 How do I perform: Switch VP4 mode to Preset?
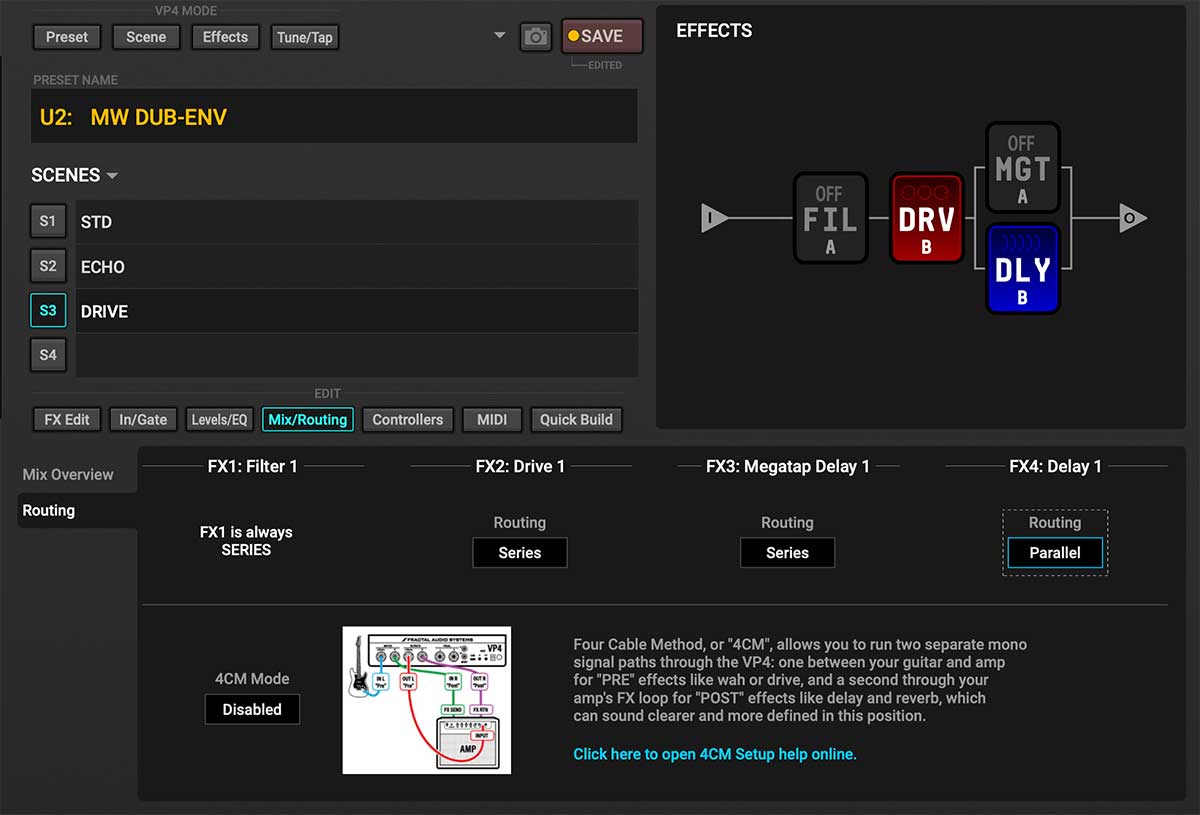(67, 37)
